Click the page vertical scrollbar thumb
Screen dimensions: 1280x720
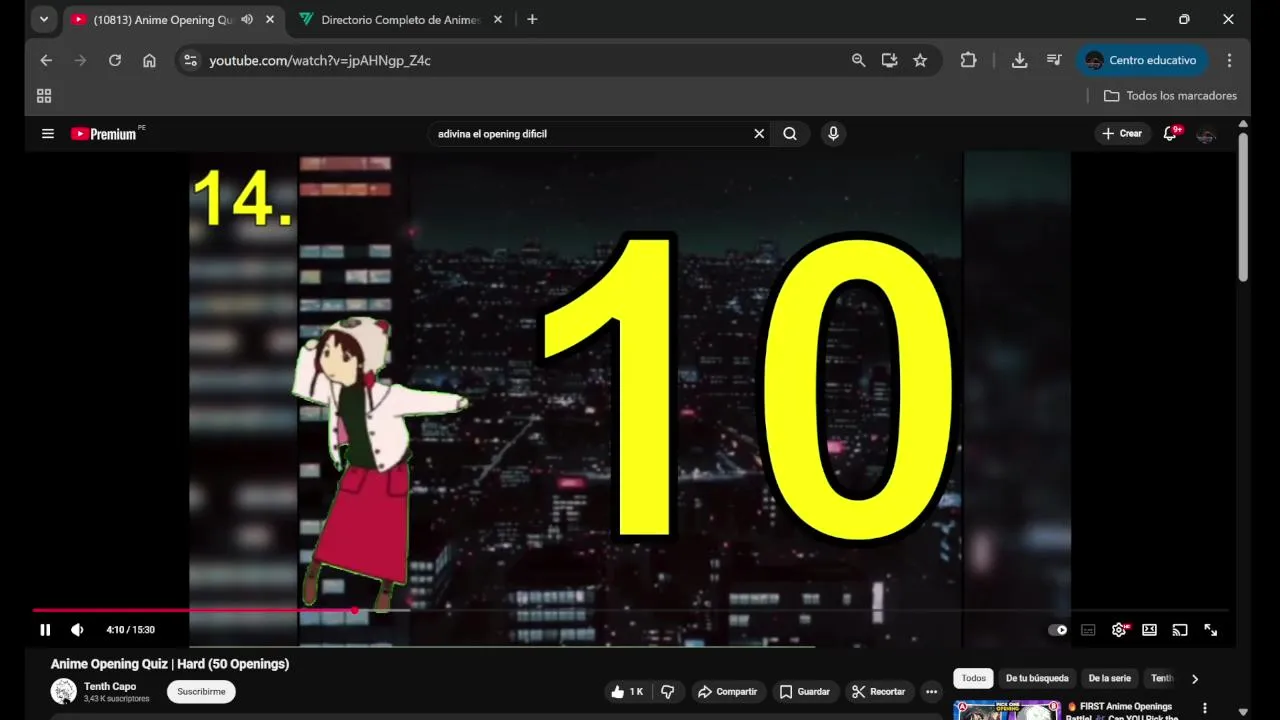(x=1243, y=207)
